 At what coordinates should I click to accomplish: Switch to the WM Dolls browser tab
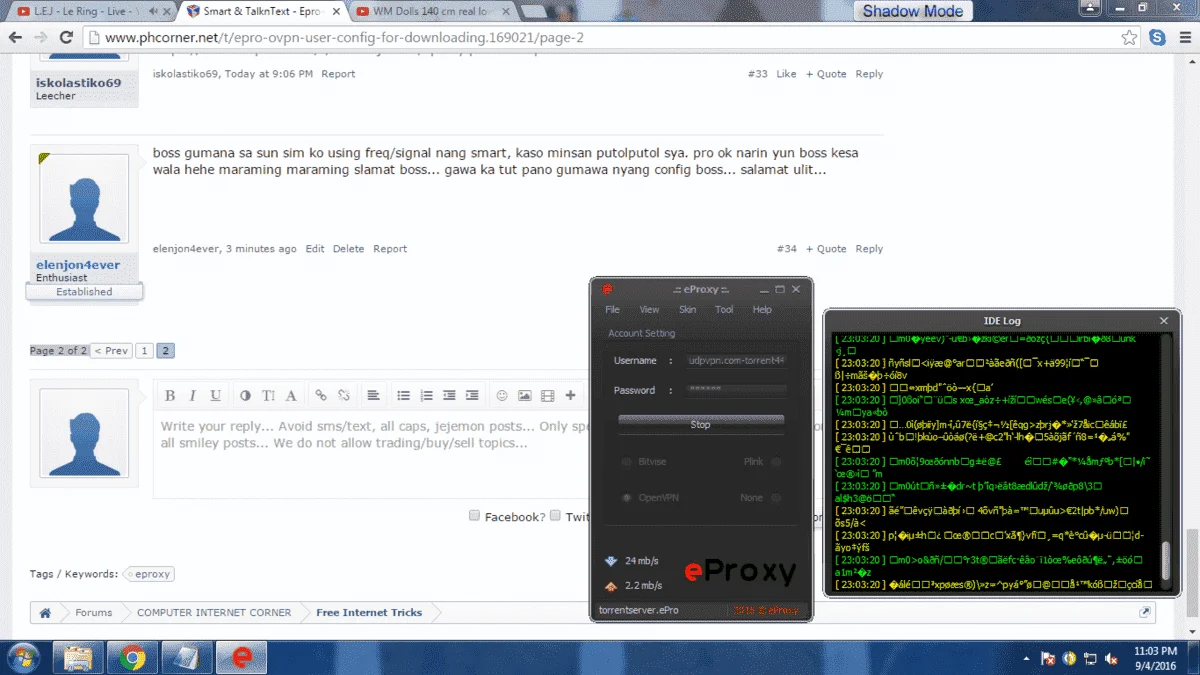click(x=431, y=12)
